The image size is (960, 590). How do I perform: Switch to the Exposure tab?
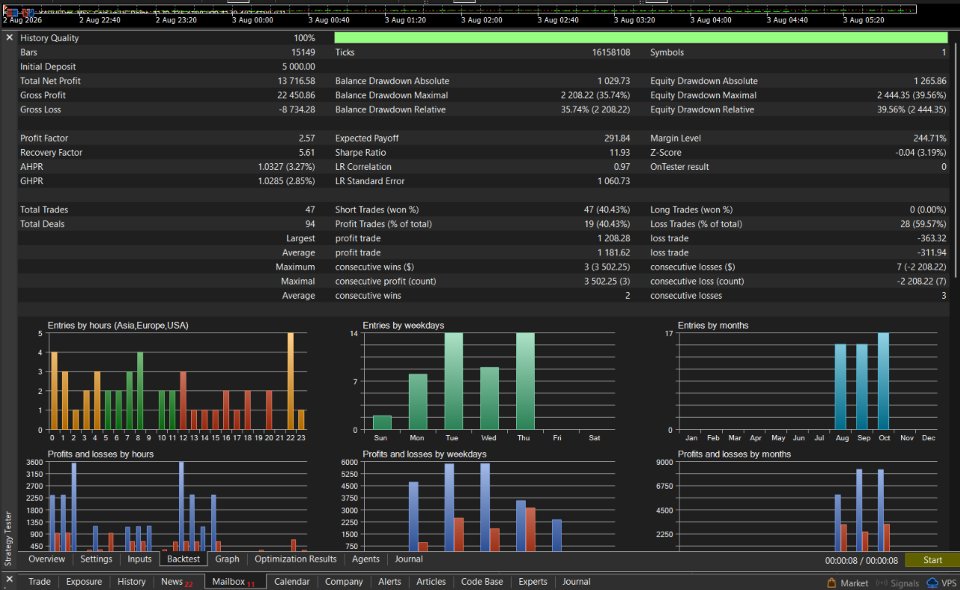tap(84, 581)
